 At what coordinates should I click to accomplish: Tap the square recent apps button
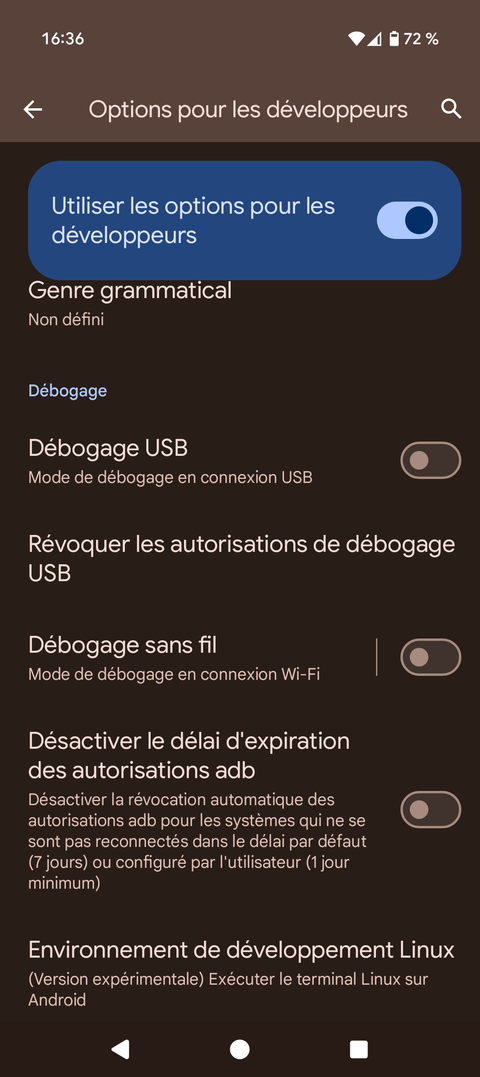tap(358, 1049)
